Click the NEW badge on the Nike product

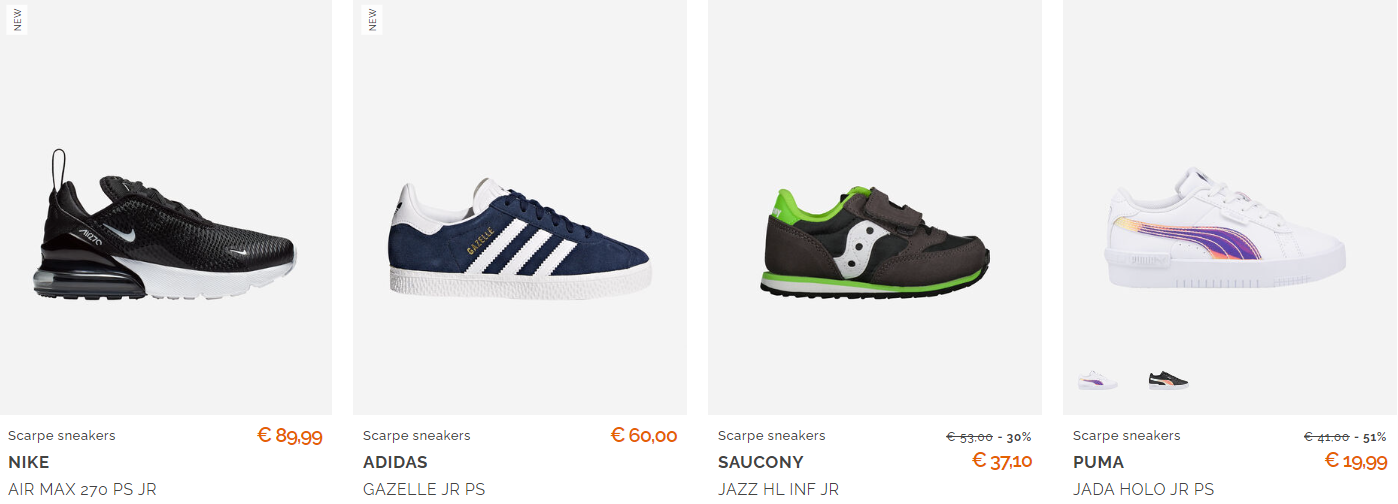point(17,20)
